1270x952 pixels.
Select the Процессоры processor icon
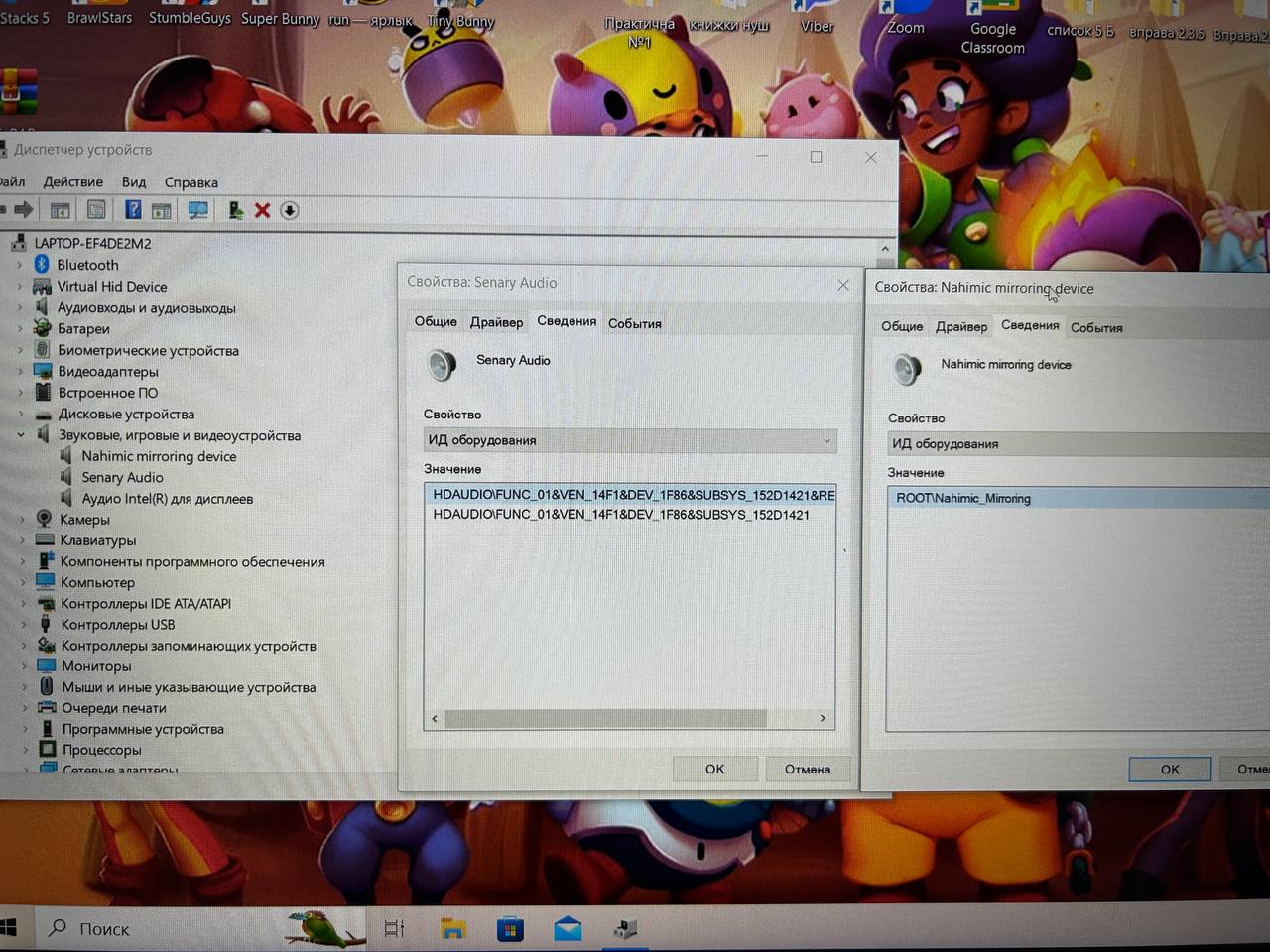[48, 749]
